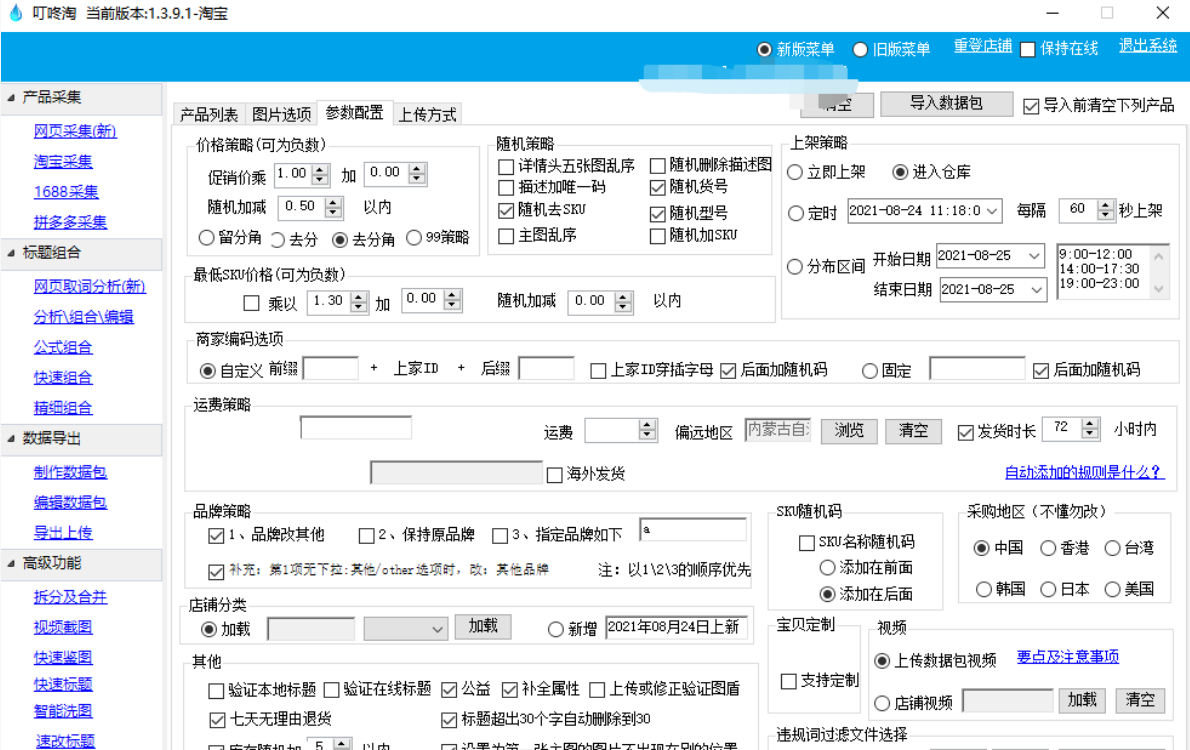Switch to the 产品列表 tab

[x=210, y=113]
